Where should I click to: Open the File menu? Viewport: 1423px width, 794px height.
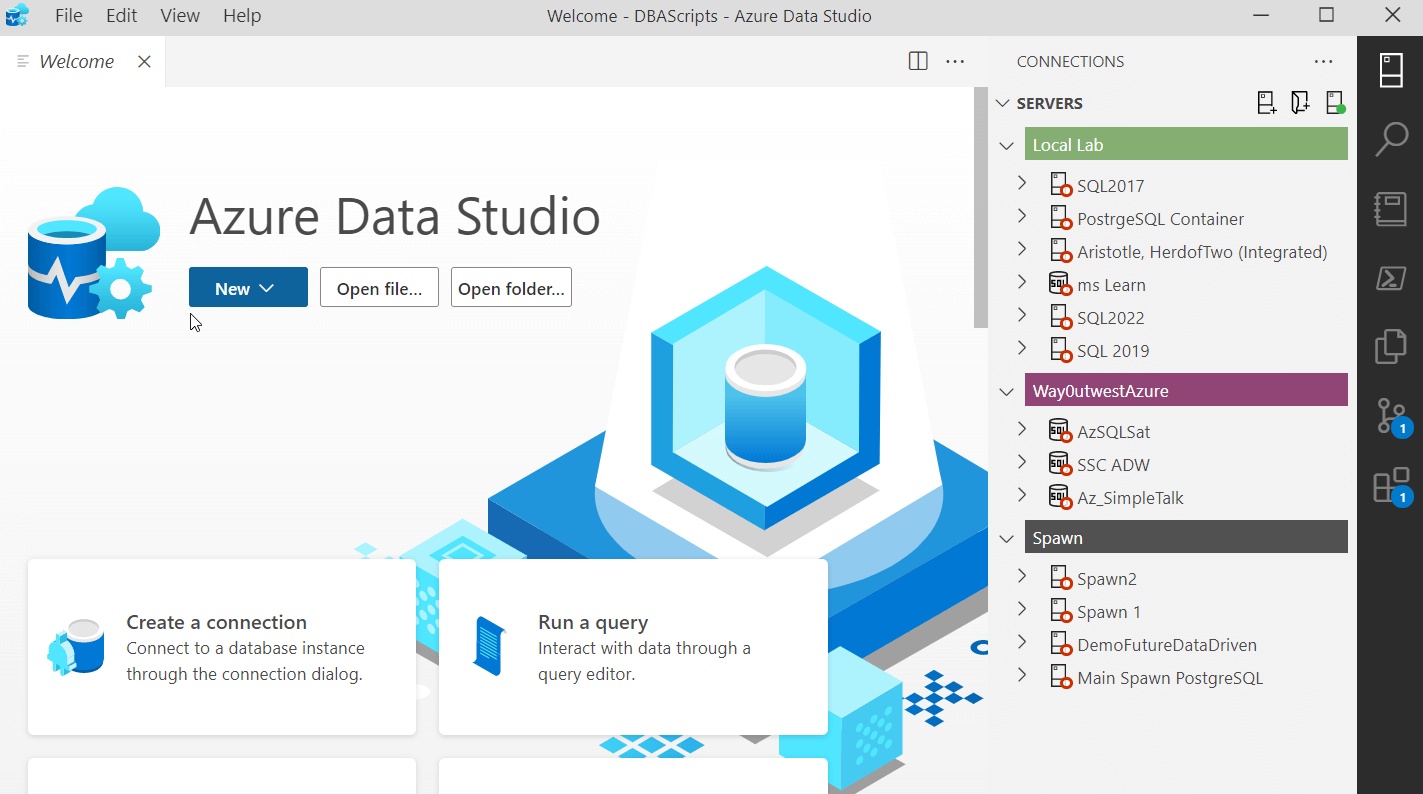[x=69, y=16]
